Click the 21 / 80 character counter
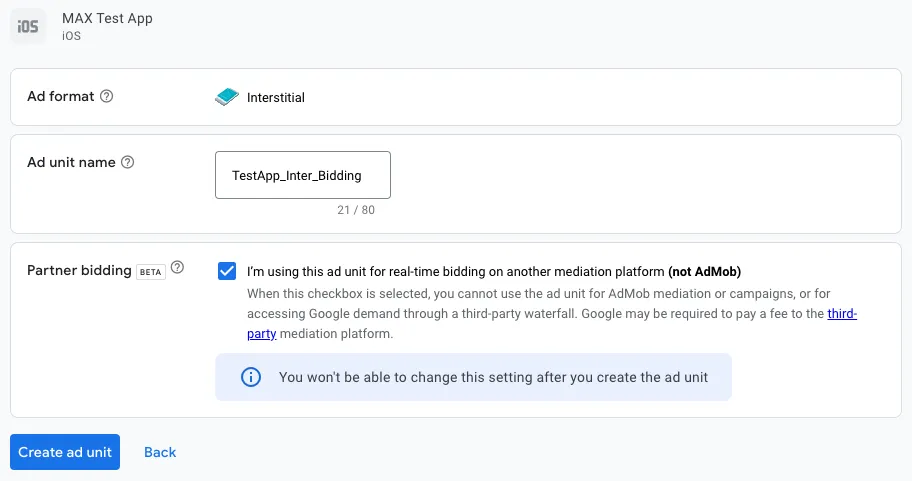 coord(356,210)
